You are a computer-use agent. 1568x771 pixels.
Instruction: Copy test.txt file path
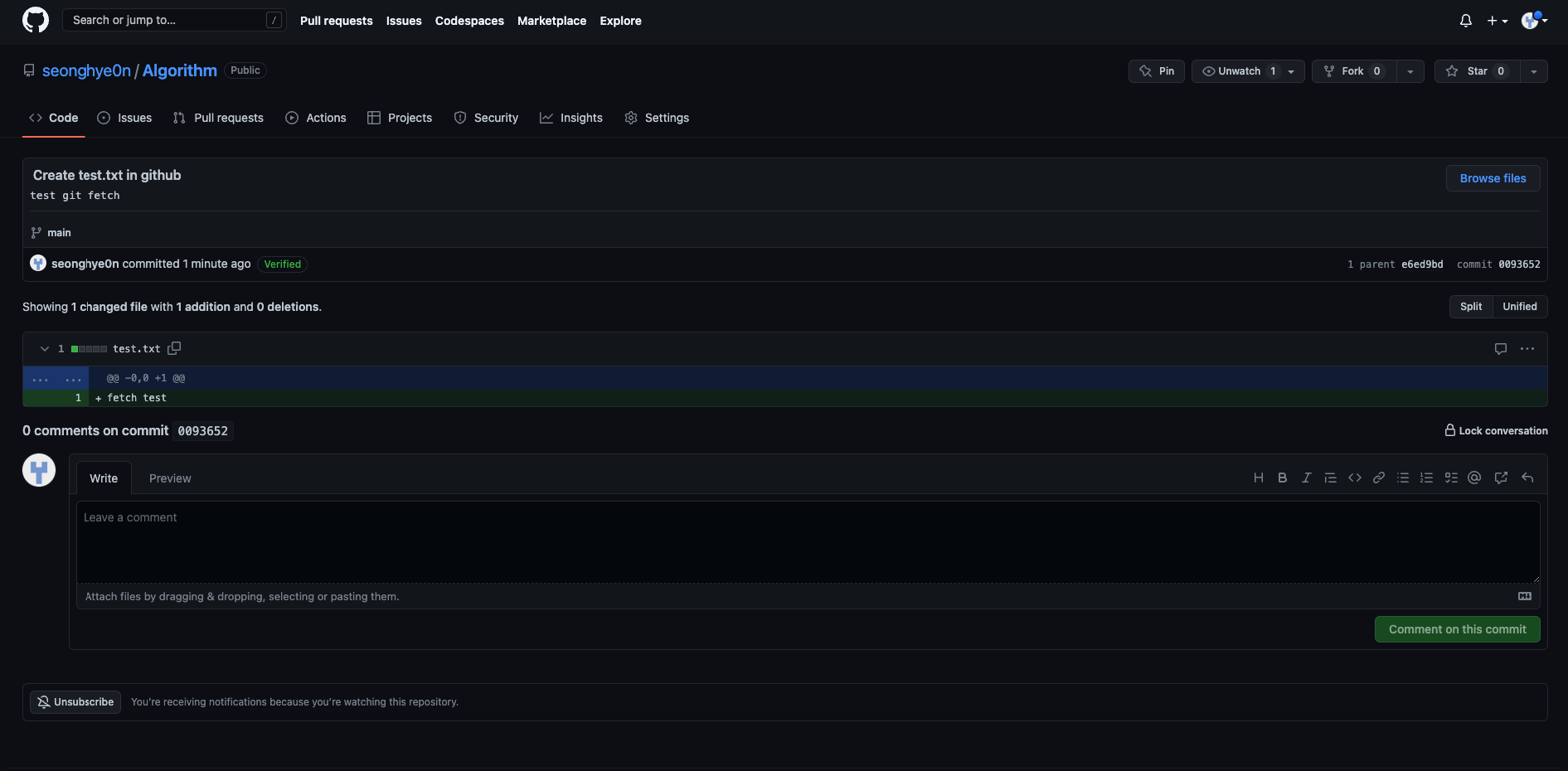174,348
